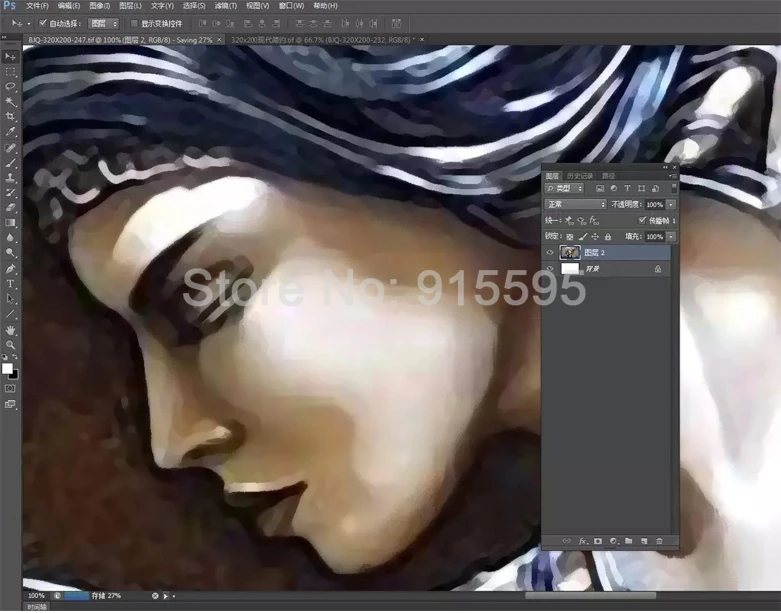
Task: Lock image pixels brush icon
Action: pyautogui.click(x=583, y=237)
